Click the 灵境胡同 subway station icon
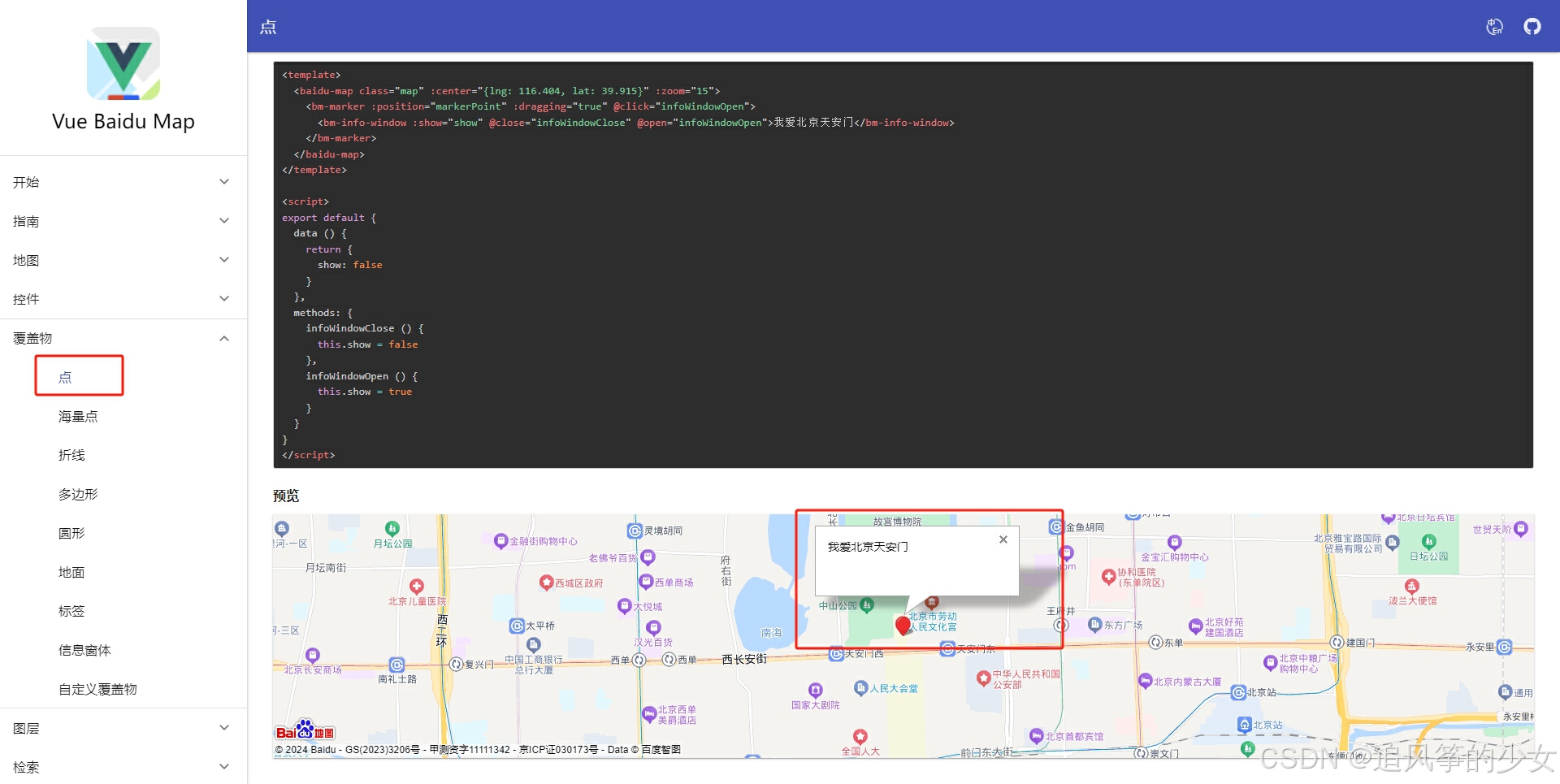The height and width of the screenshot is (784, 1560). pos(635,531)
